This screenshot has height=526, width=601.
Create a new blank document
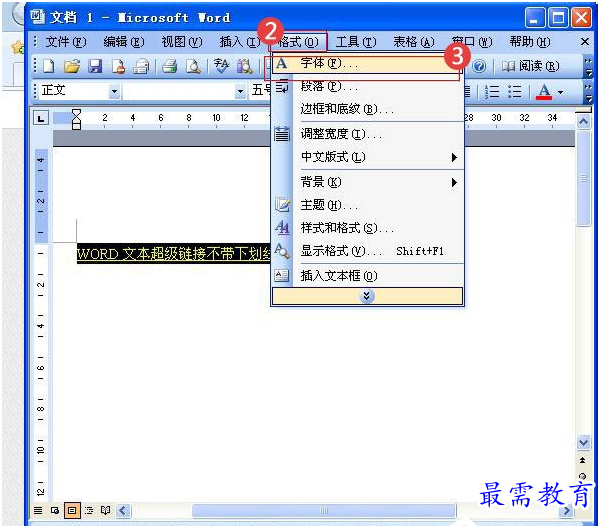(49, 66)
